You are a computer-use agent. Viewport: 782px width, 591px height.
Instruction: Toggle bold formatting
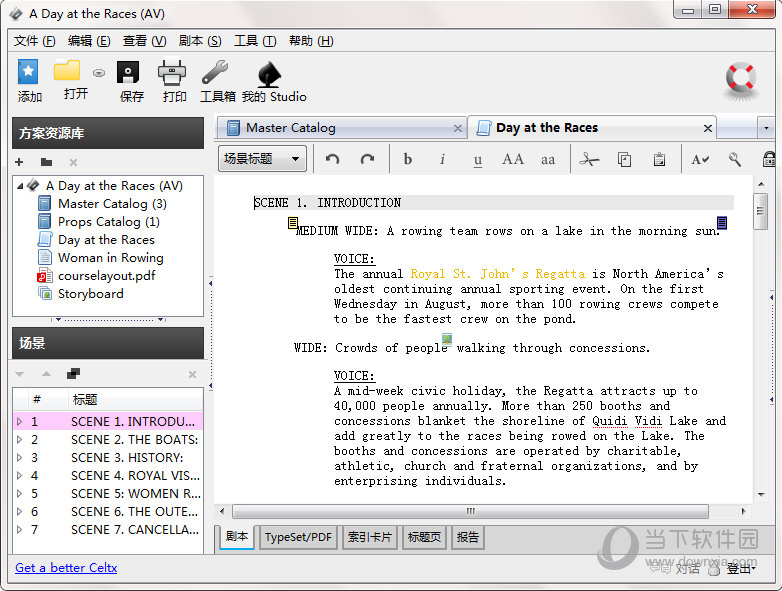407,159
